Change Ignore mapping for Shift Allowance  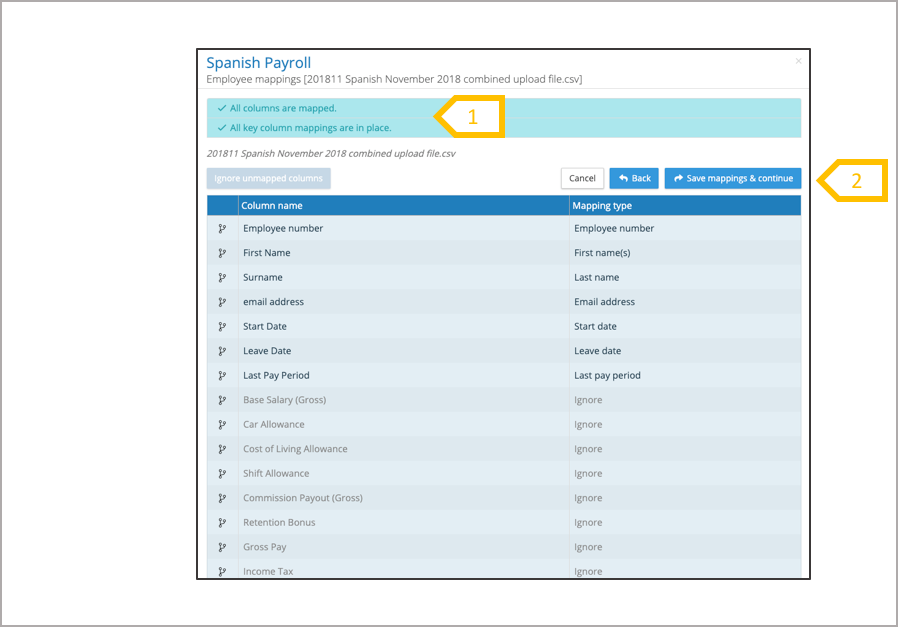(588, 473)
